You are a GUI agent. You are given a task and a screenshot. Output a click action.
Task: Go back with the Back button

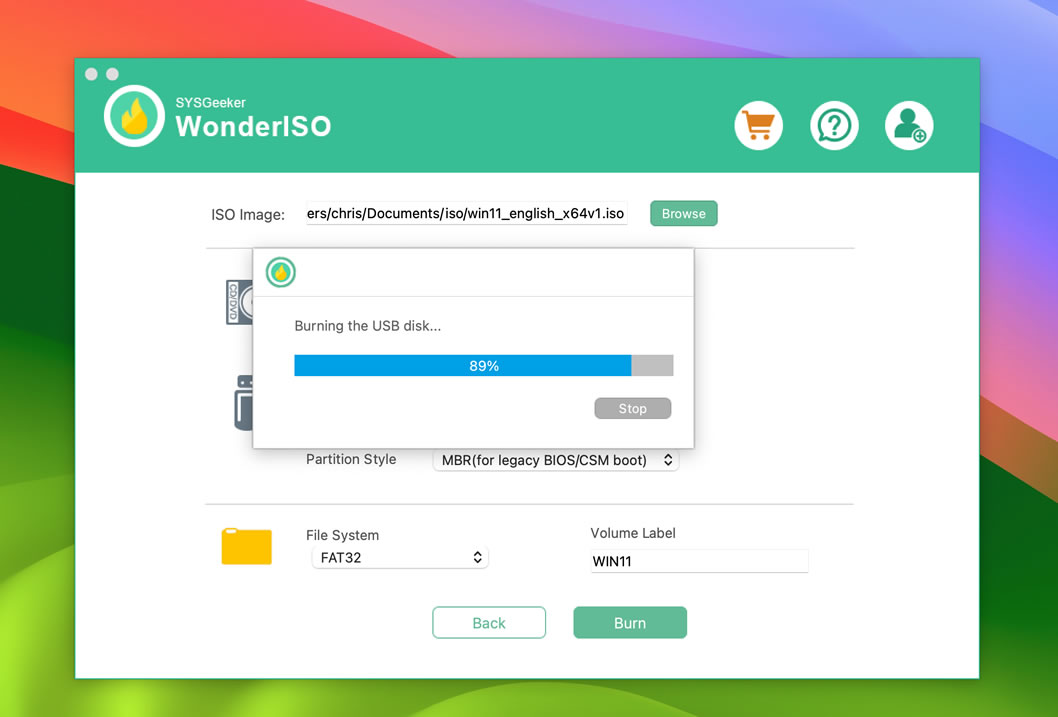coord(489,623)
